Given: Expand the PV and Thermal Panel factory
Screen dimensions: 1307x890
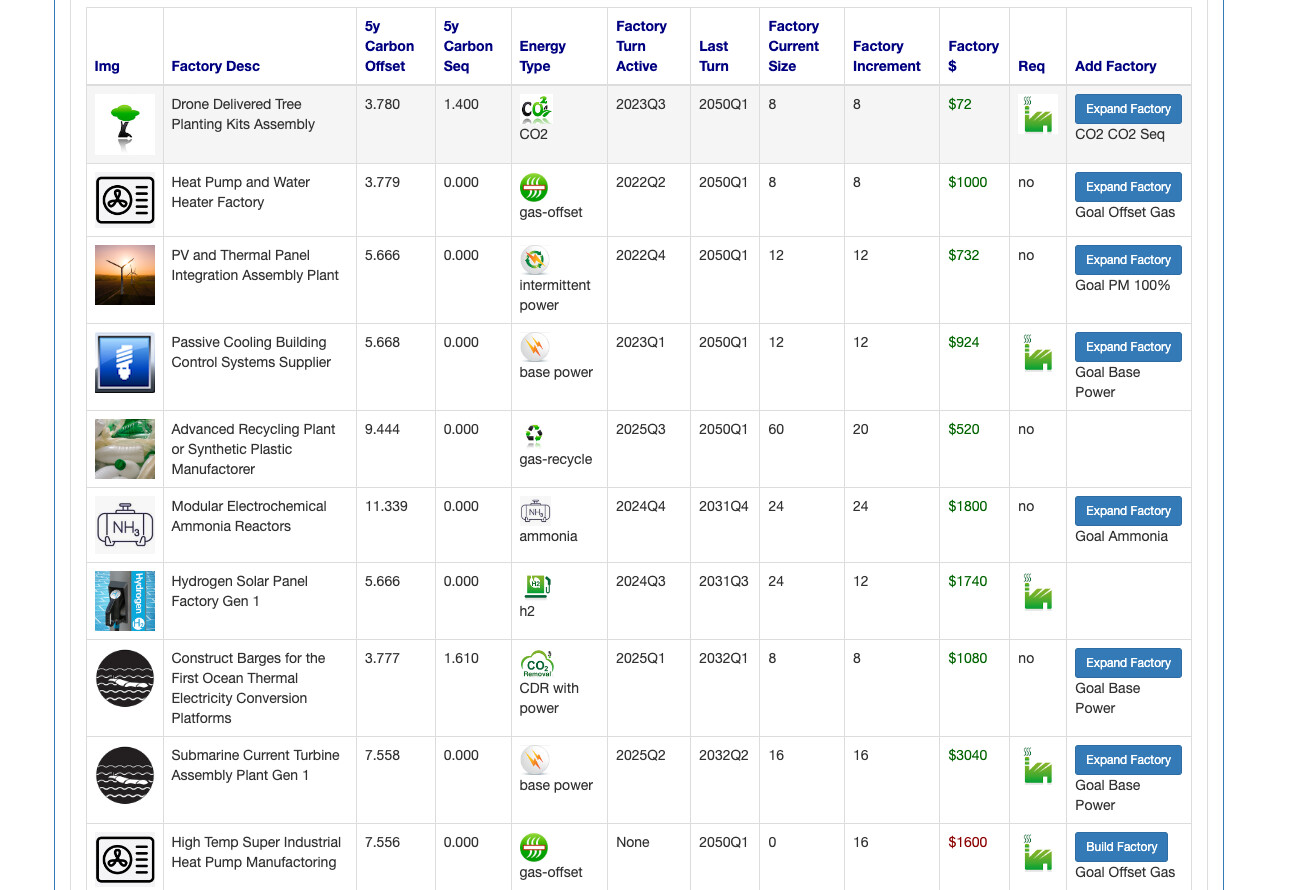Looking at the screenshot, I should (x=1128, y=260).
